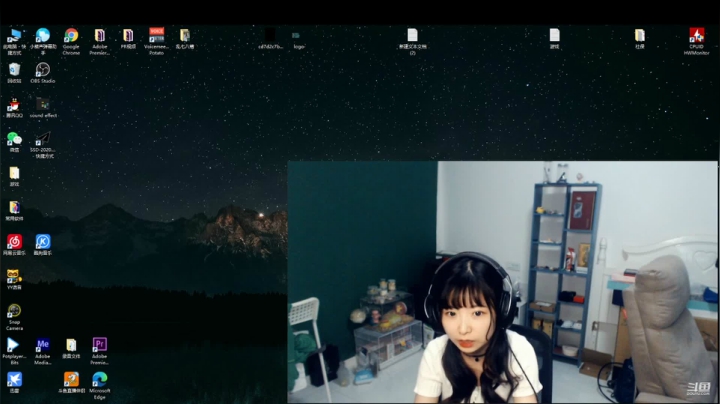
Task: Launch the WeChat desktop shortcut
Action: [14, 139]
